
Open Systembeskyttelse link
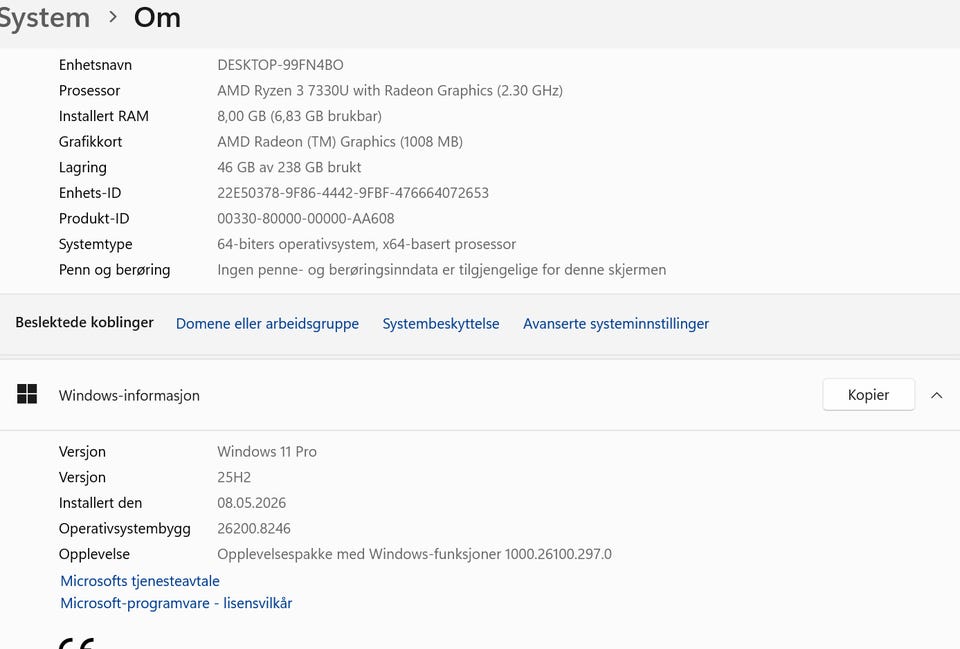coord(440,323)
